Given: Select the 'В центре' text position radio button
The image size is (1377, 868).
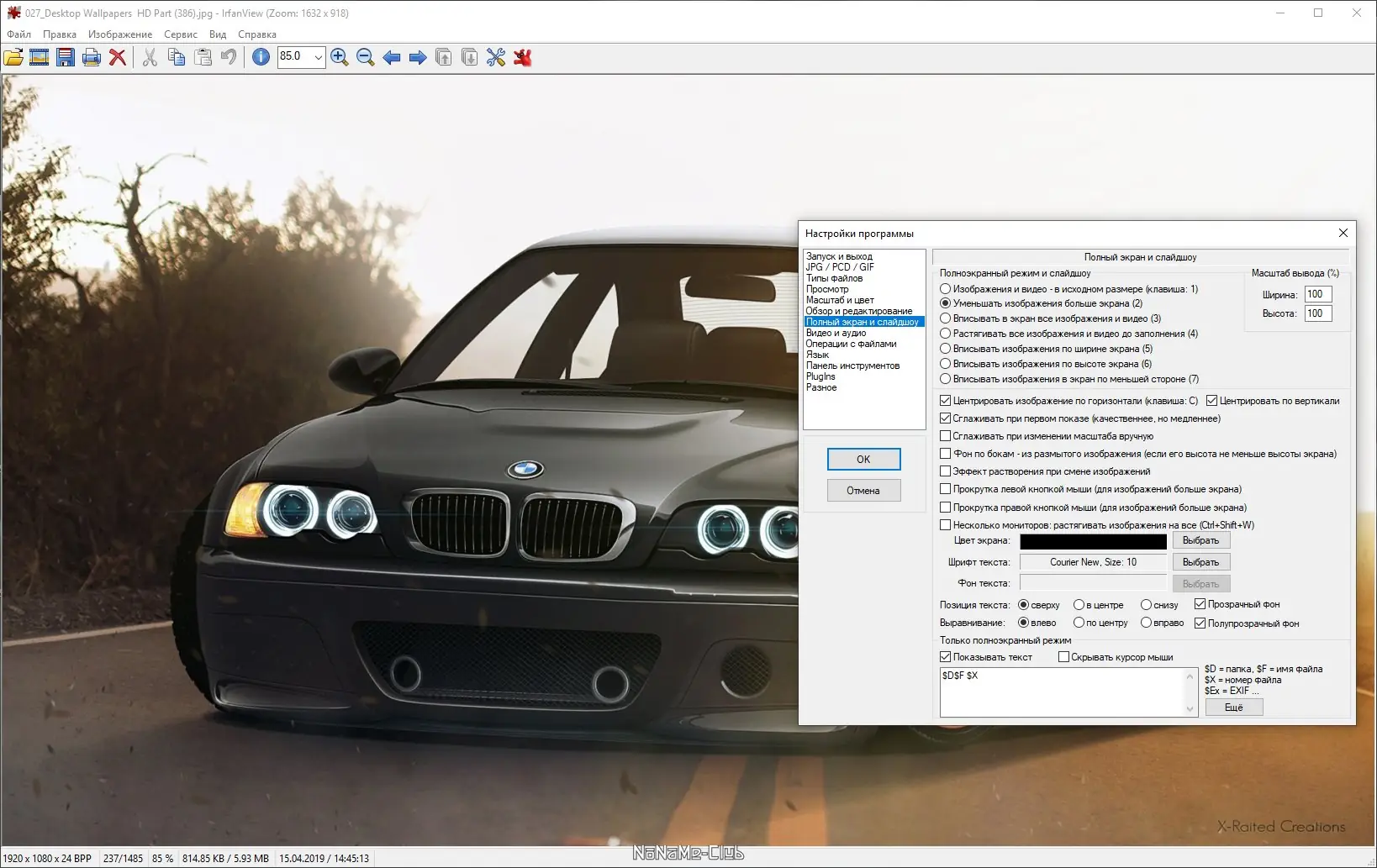Looking at the screenshot, I should (x=1079, y=604).
